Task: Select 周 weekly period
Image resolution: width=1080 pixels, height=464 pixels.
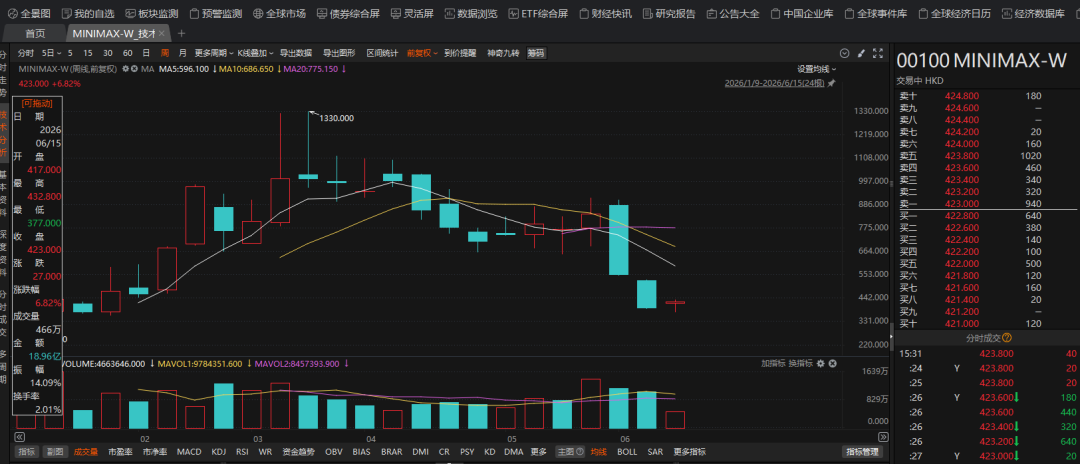Action: 165,53
